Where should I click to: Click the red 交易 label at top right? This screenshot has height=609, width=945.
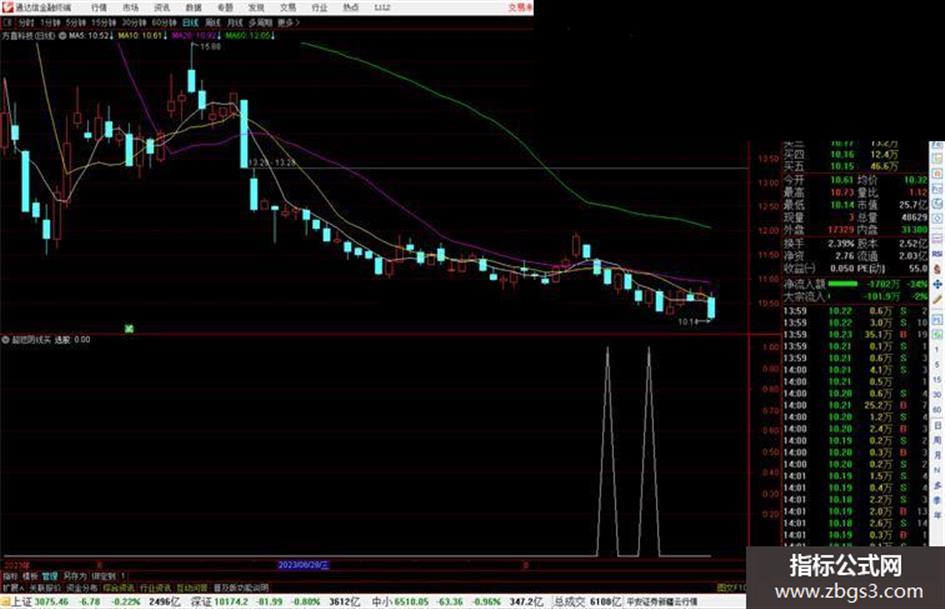[x=519, y=7]
